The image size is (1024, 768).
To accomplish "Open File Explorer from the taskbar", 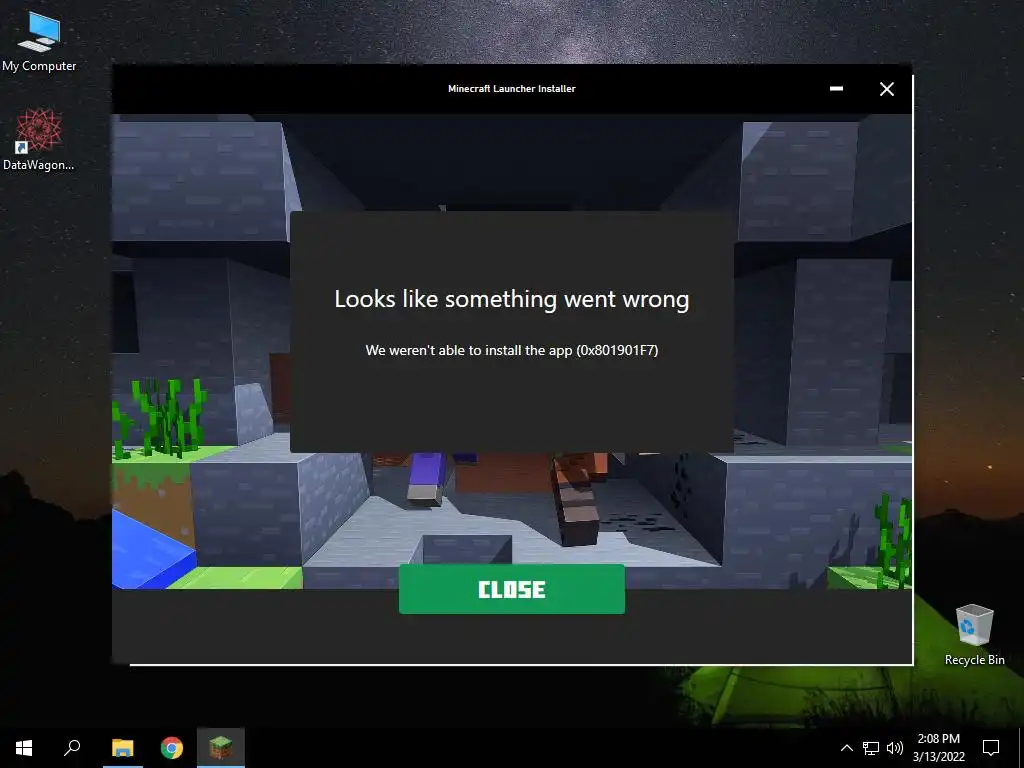I will tap(122, 748).
